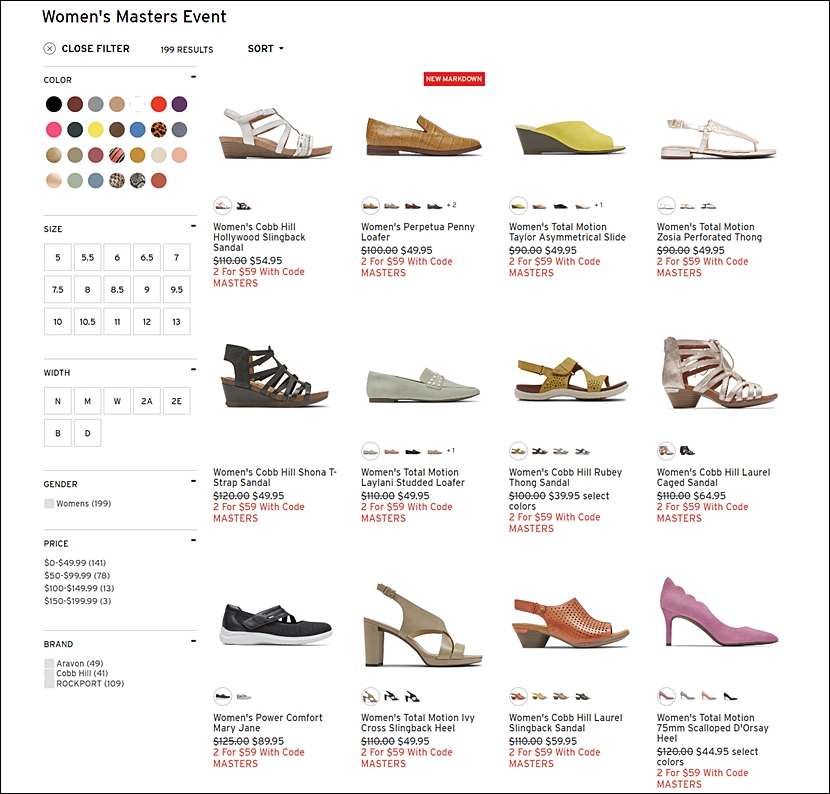Open the Hollywood Slingback Sandal image
This screenshot has height=794, width=830.
pos(275,133)
